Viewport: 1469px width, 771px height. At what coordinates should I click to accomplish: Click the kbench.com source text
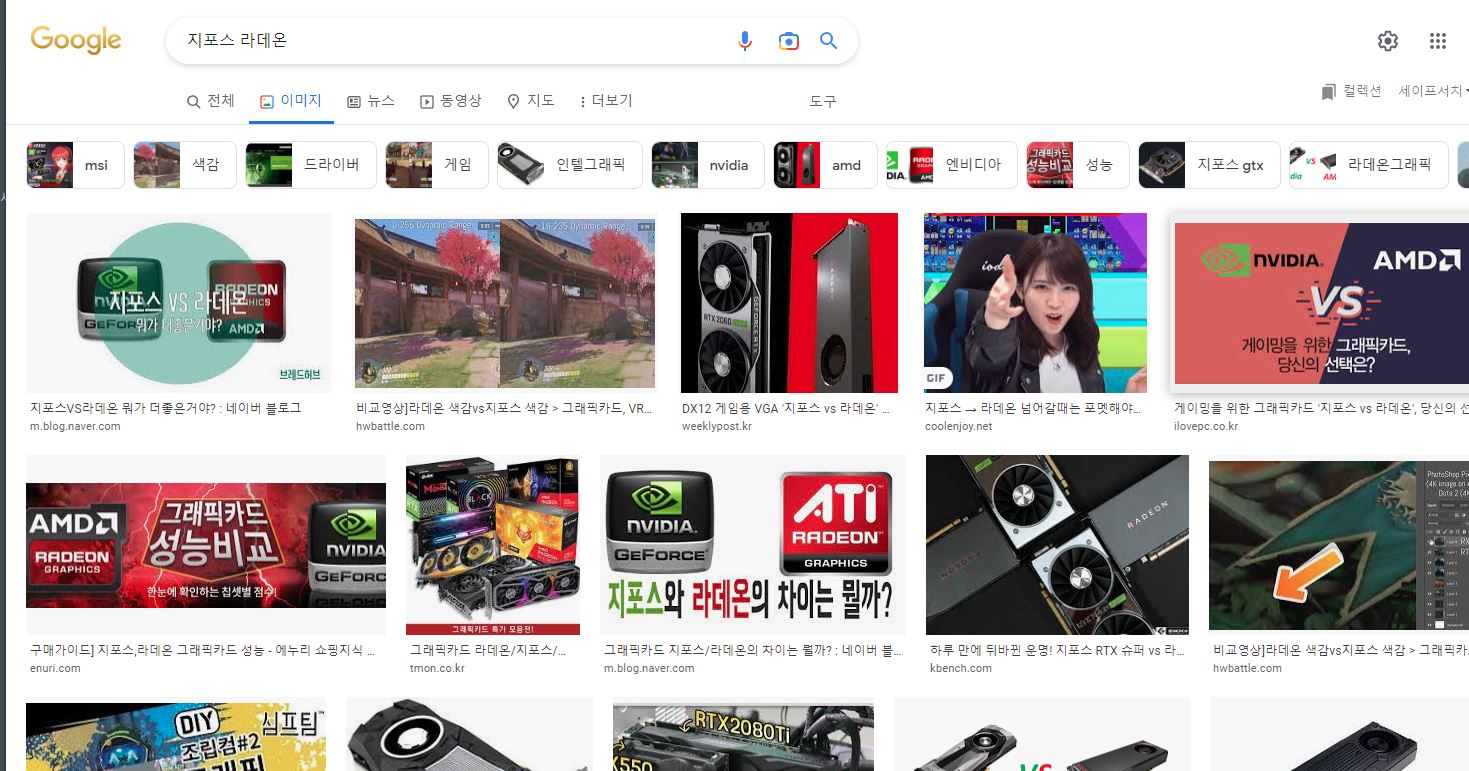pos(961,668)
